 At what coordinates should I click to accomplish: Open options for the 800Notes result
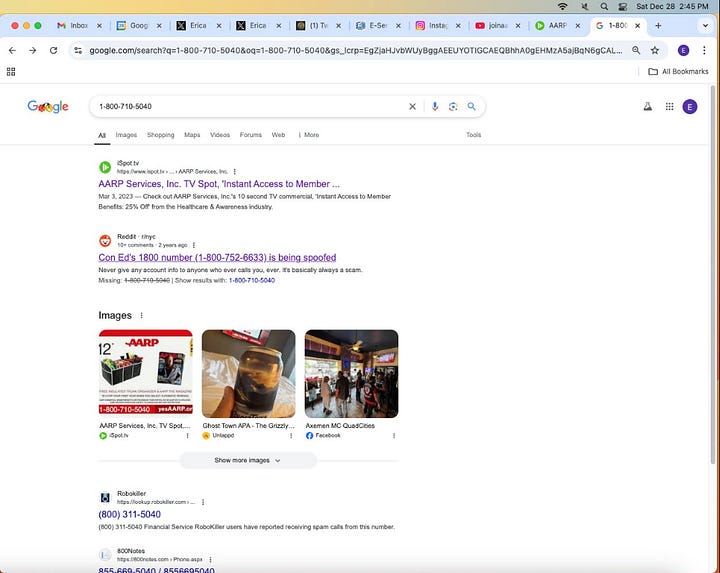[210, 560]
